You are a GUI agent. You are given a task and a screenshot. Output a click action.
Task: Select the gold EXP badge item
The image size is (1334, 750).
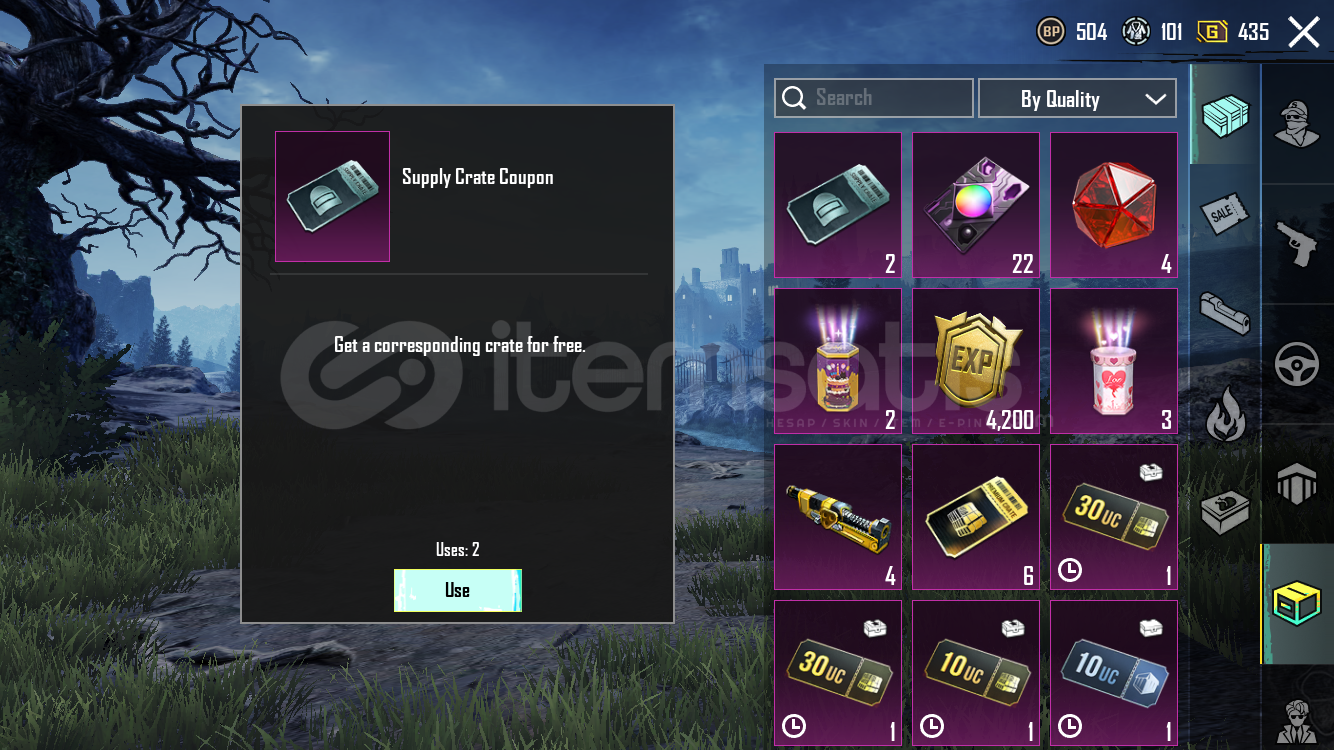pos(976,361)
